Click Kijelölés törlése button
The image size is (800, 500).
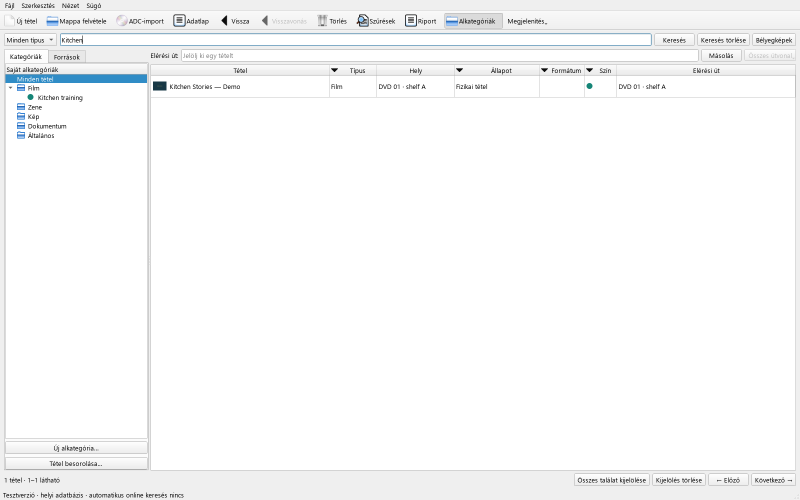pos(679,480)
